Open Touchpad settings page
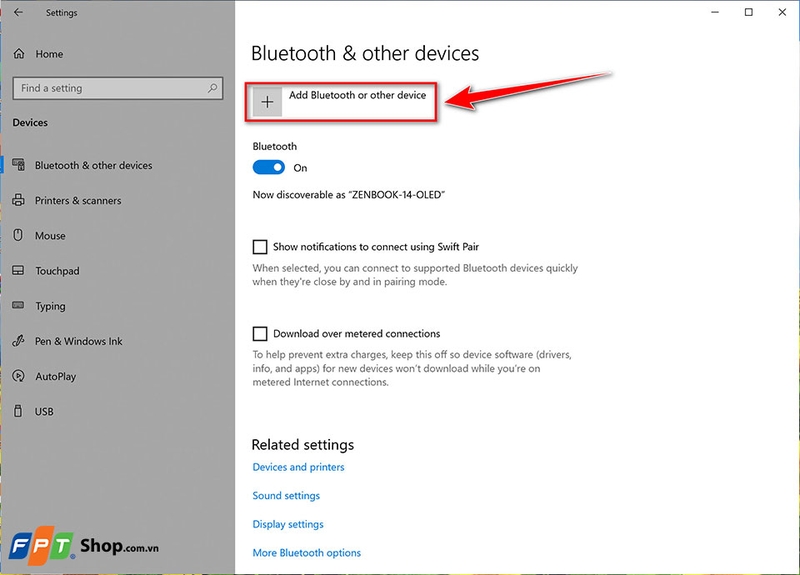 (57, 271)
